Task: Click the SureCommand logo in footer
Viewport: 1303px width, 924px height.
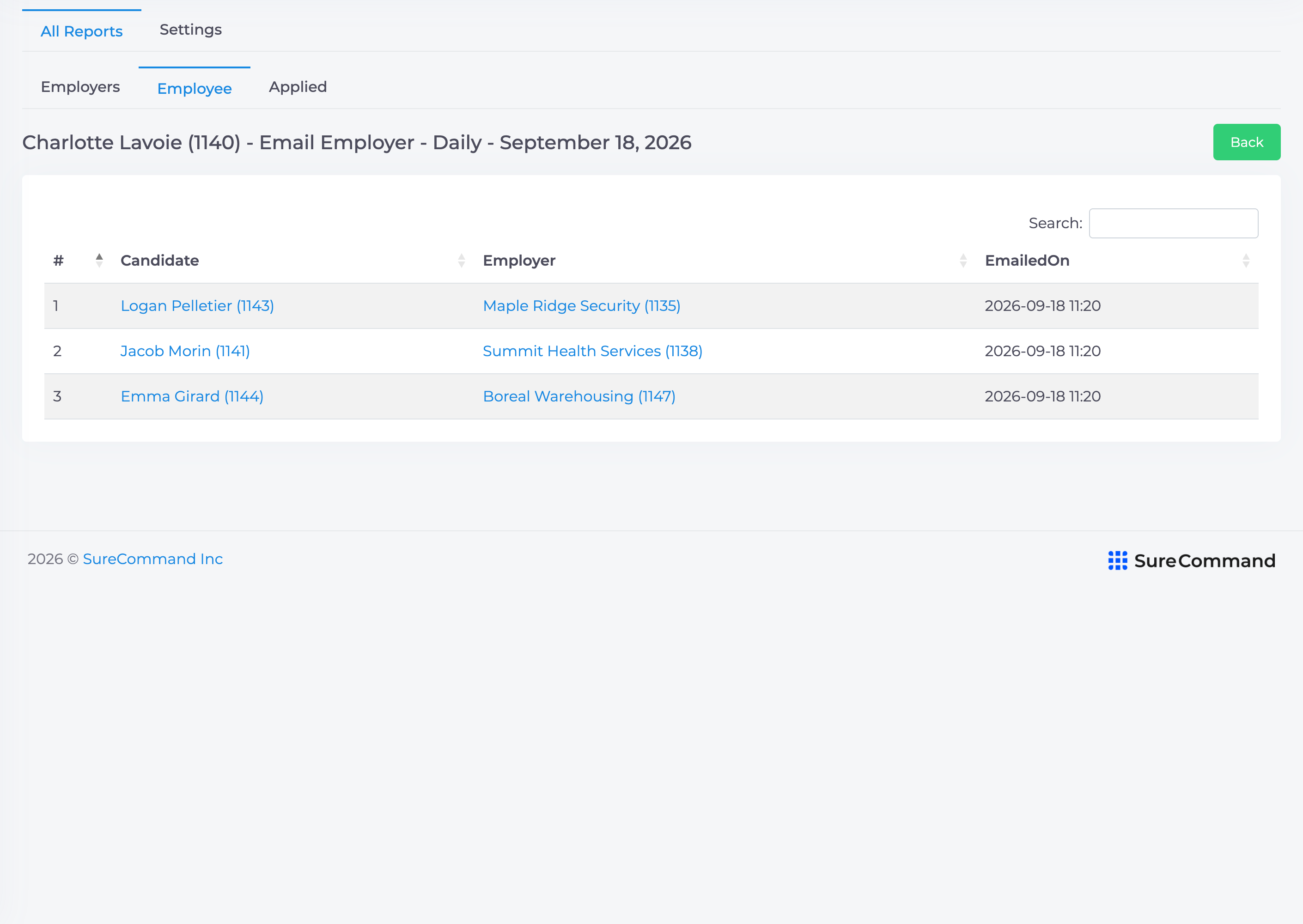Action: (1192, 560)
